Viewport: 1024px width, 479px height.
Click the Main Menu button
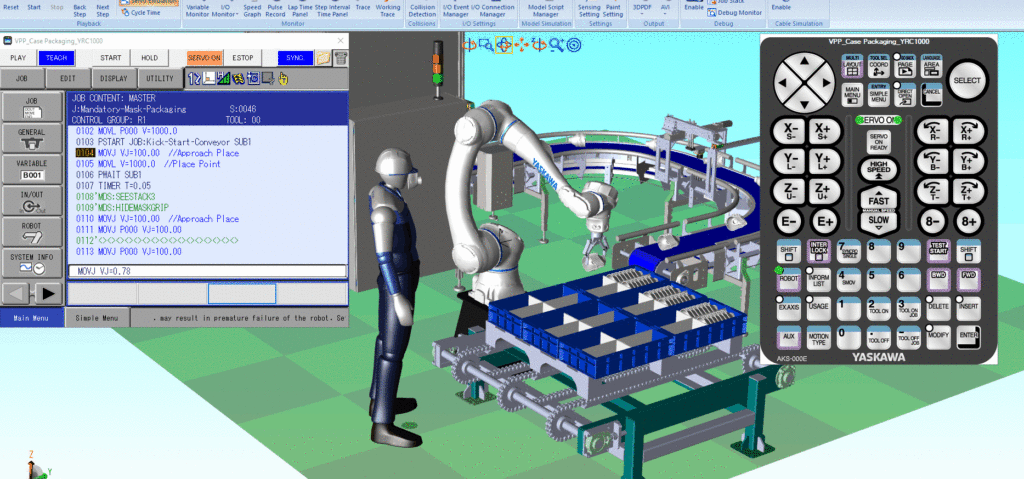point(31,318)
